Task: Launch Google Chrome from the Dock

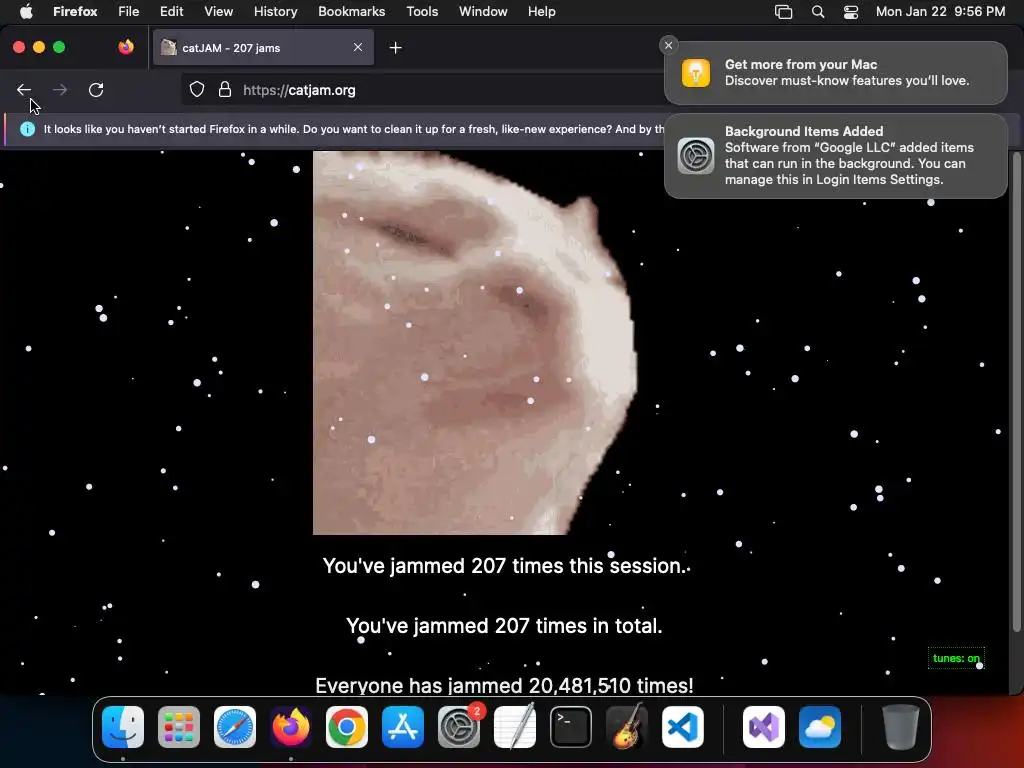Action: pyautogui.click(x=347, y=727)
